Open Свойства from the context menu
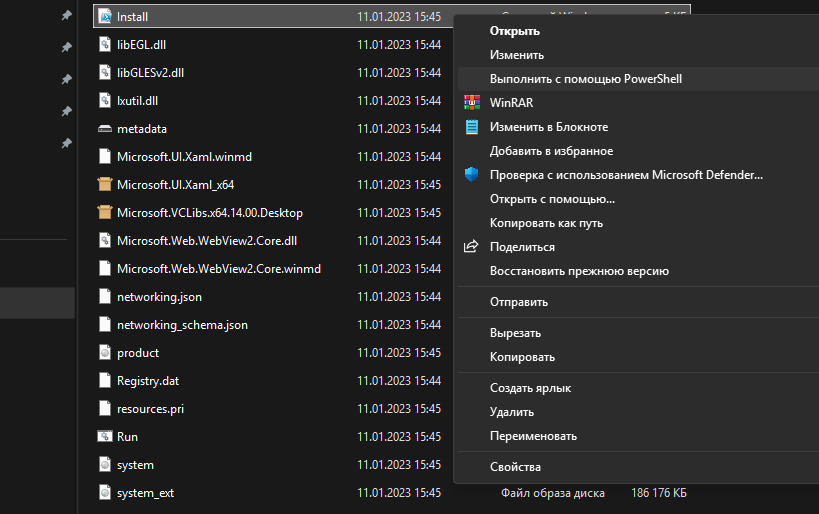Image resolution: width=819 pixels, height=514 pixels. [515, 467]
